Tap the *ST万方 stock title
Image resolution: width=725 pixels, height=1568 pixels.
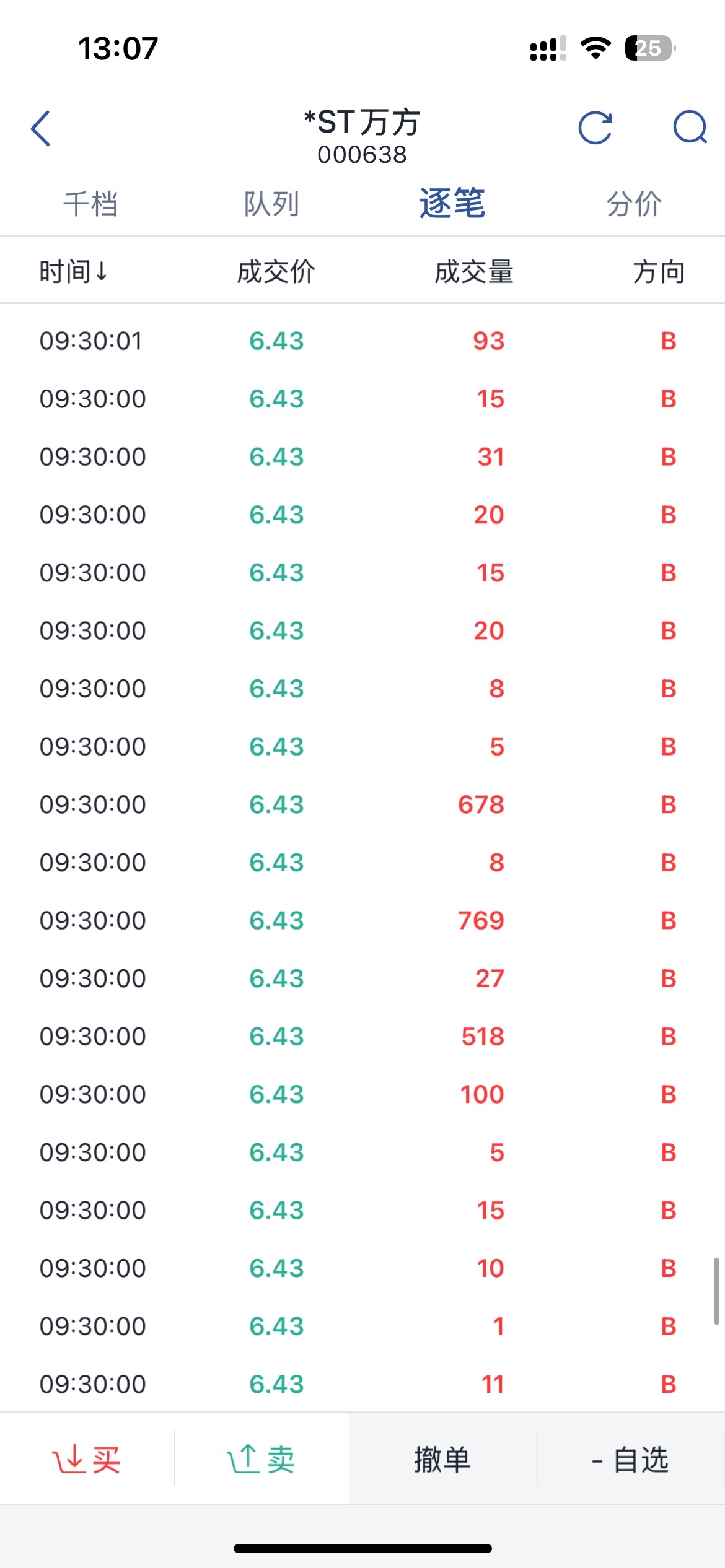tap(362, 123)
